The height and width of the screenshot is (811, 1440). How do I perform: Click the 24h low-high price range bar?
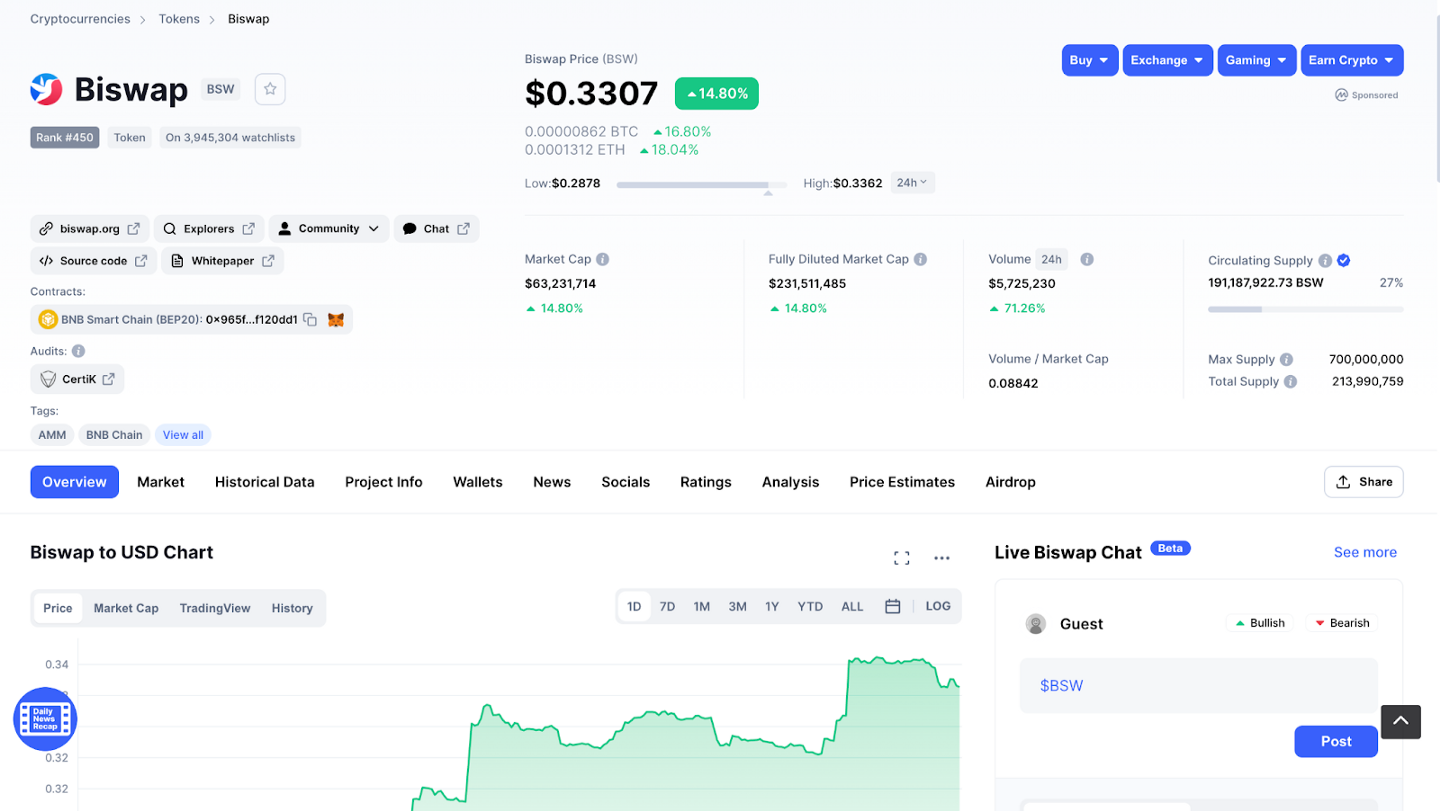(702, 184)
